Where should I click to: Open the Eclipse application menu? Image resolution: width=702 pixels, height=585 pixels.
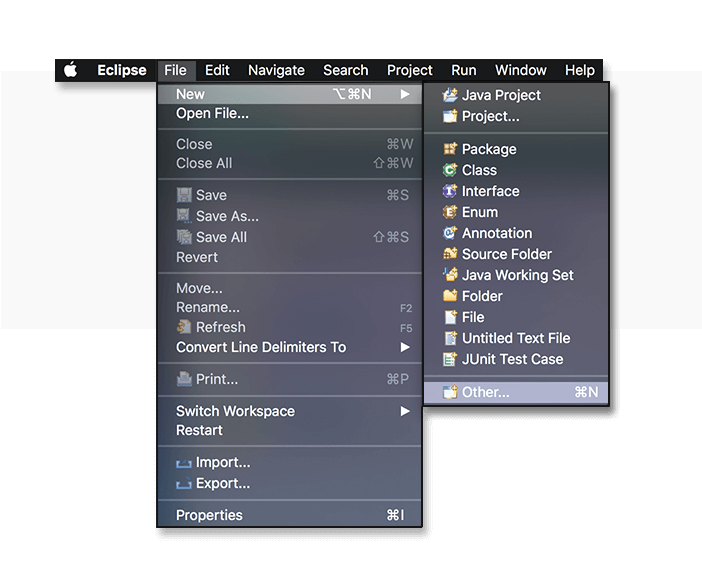tap(122, 70)
